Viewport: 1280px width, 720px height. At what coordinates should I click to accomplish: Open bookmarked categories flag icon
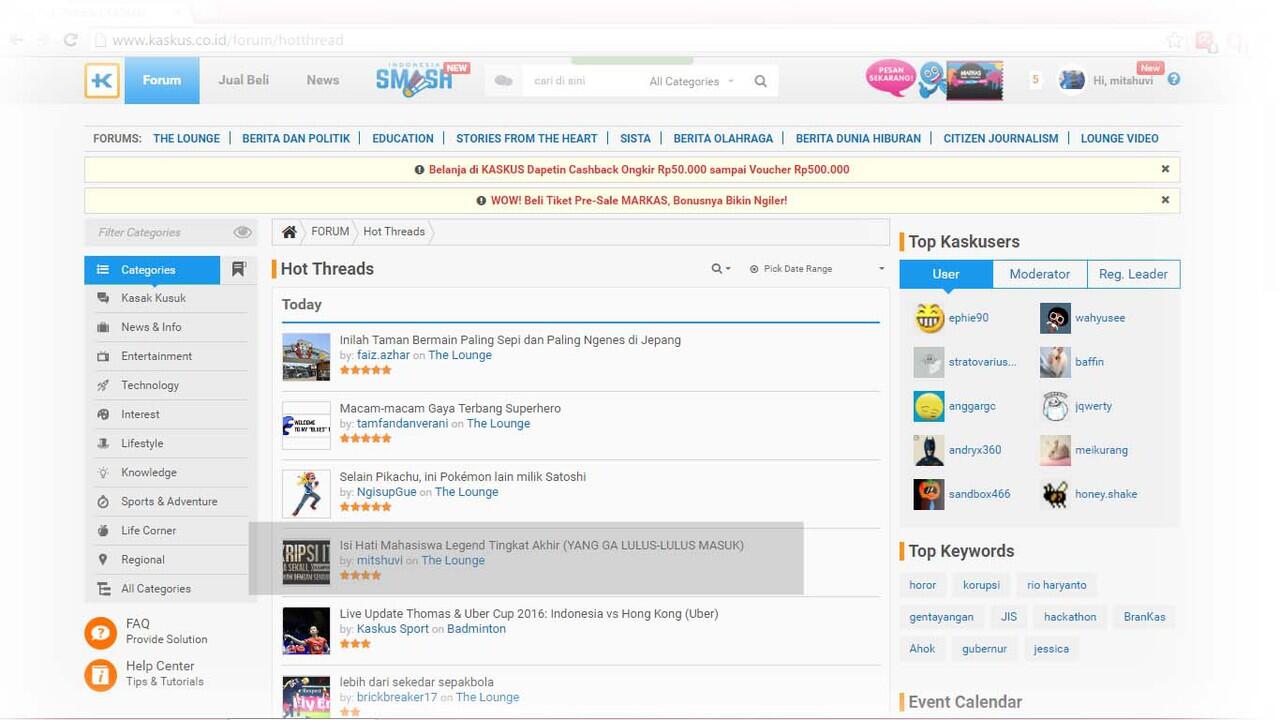coord(238,270)
